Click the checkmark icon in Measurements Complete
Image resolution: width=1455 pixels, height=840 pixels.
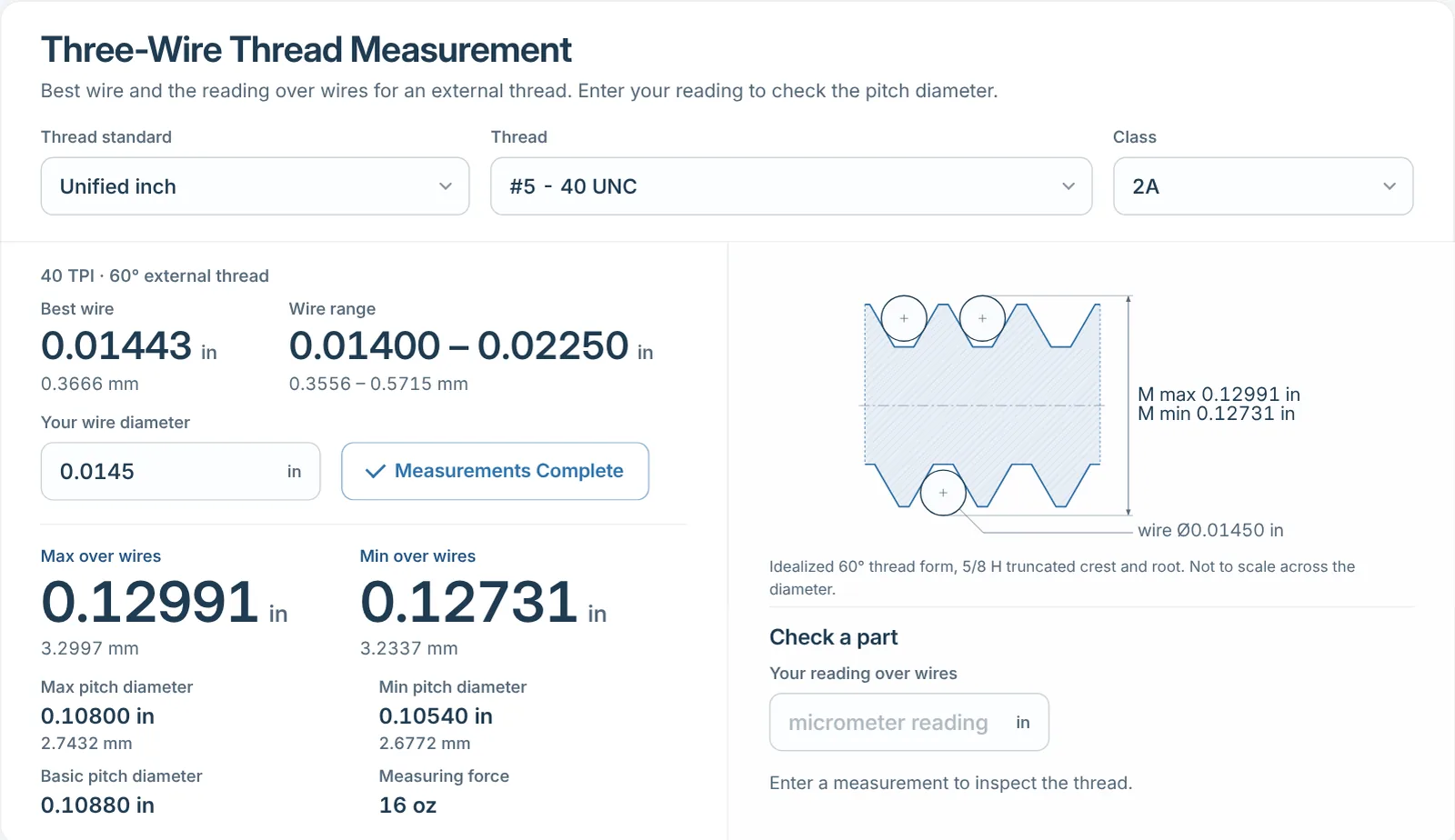(375, 472)
